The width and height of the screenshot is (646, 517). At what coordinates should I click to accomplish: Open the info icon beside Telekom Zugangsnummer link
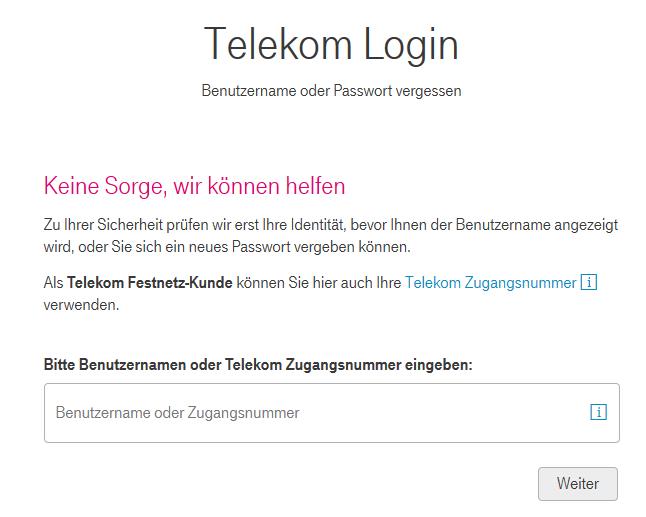pyautogui.click(x=589, y=283)
